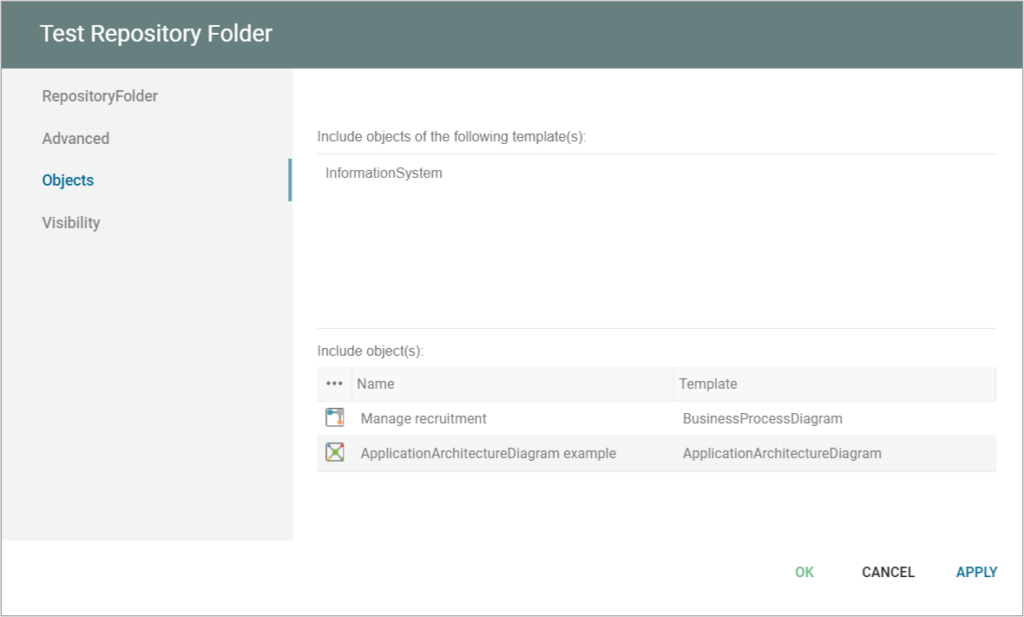Click OK to confirm folder settings

tap(803, 572)
